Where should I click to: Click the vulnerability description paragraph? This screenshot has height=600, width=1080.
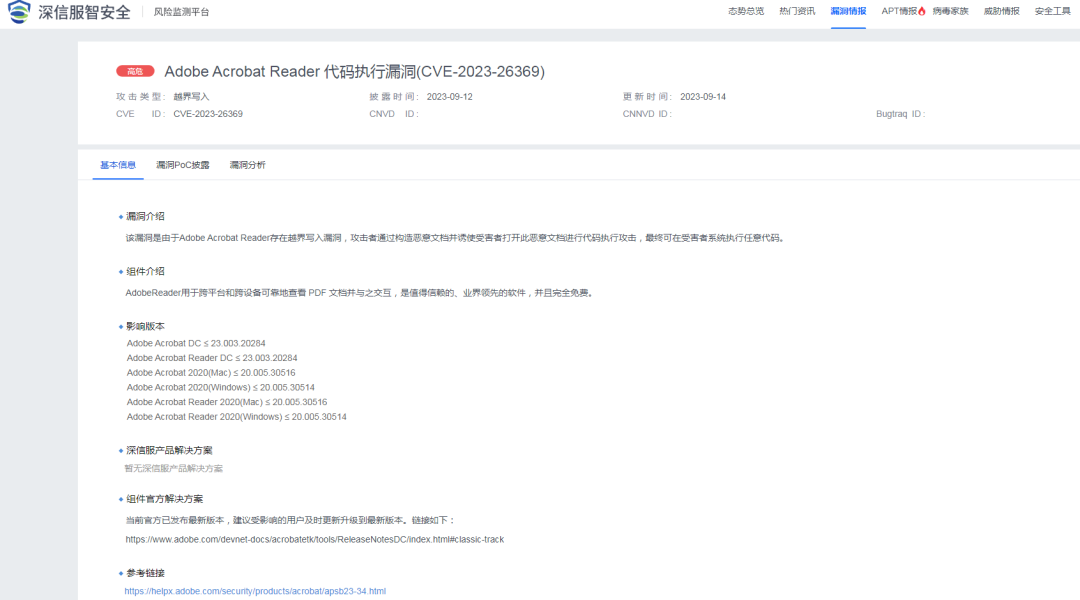click(455, 238)
